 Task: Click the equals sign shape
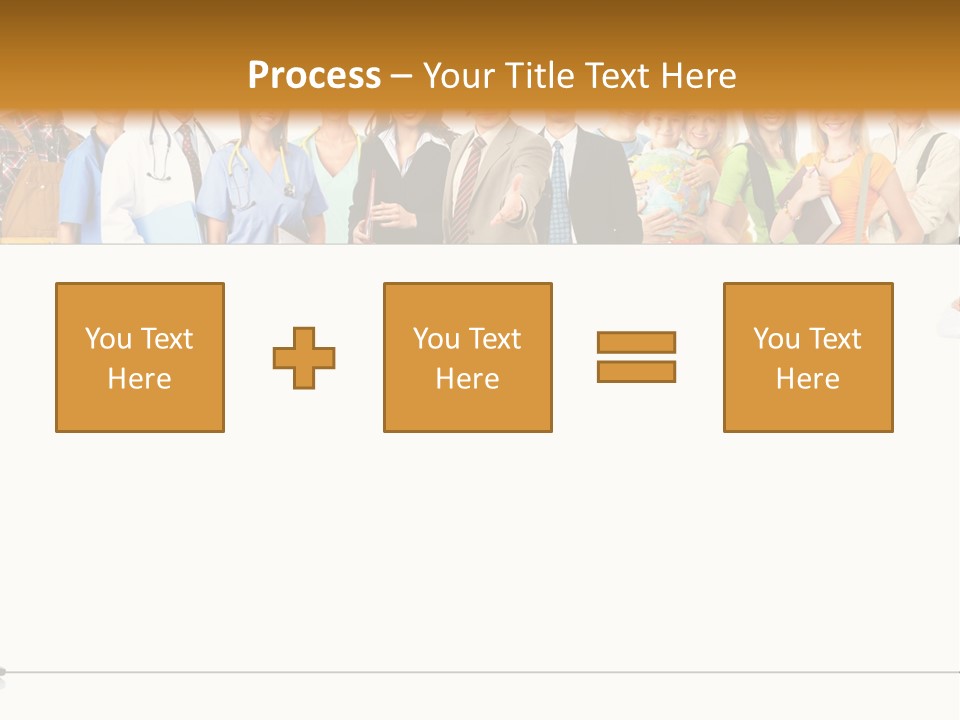636,357
